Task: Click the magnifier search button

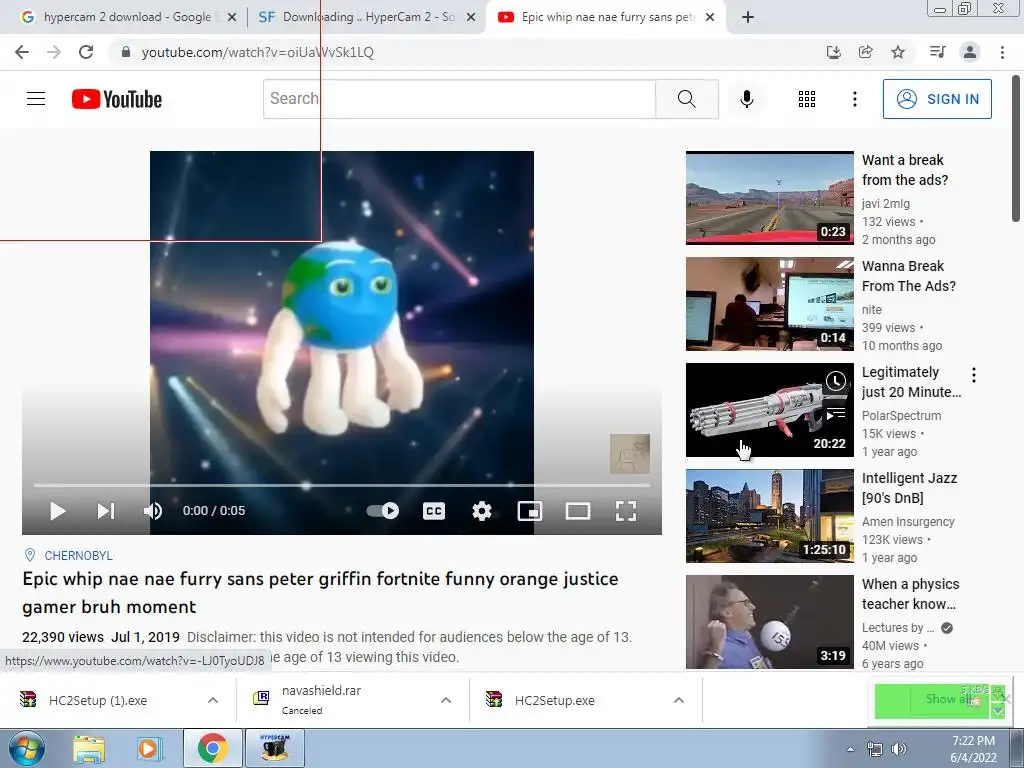Action: (687, 99)
